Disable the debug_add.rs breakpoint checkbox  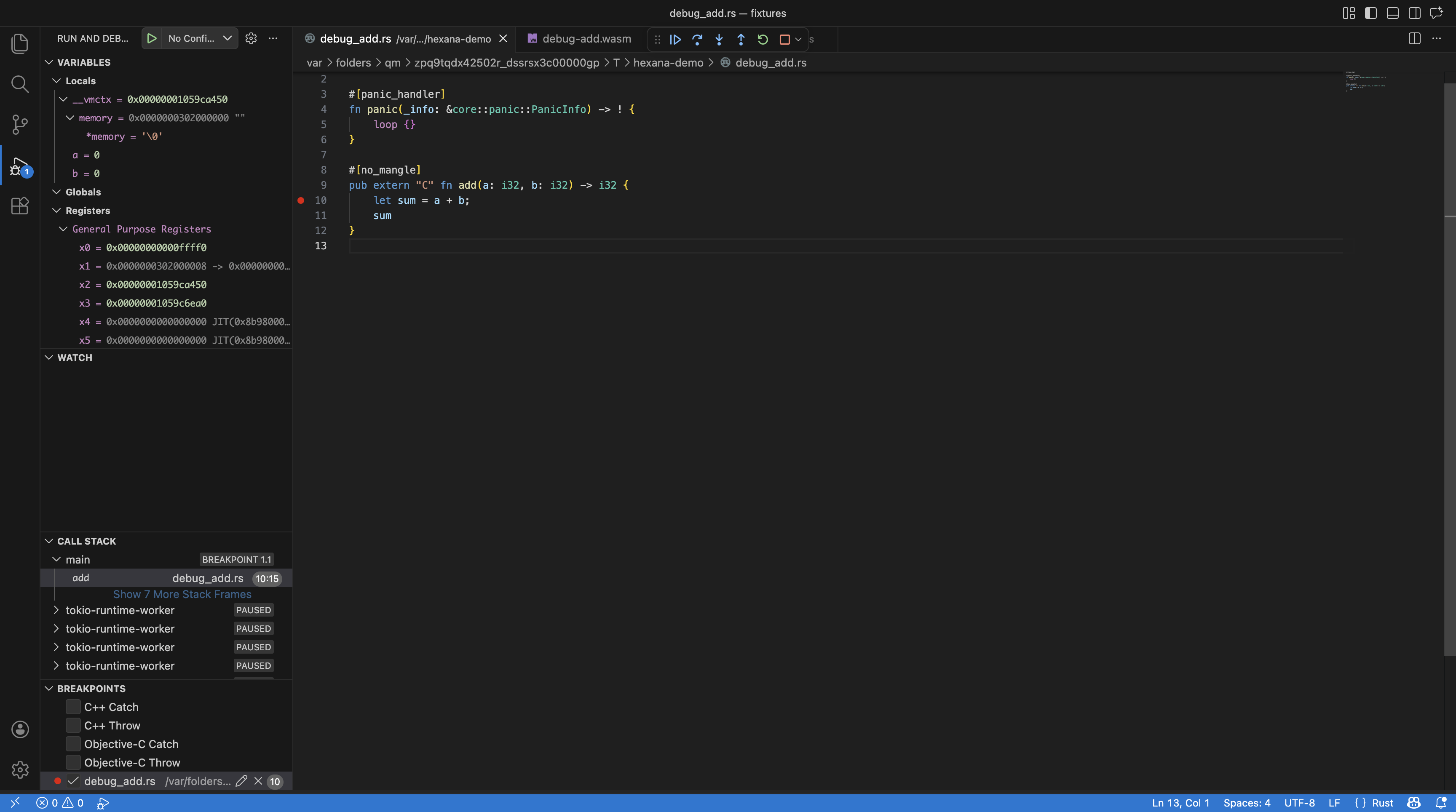pyautogui.click(x=73, y=781)
